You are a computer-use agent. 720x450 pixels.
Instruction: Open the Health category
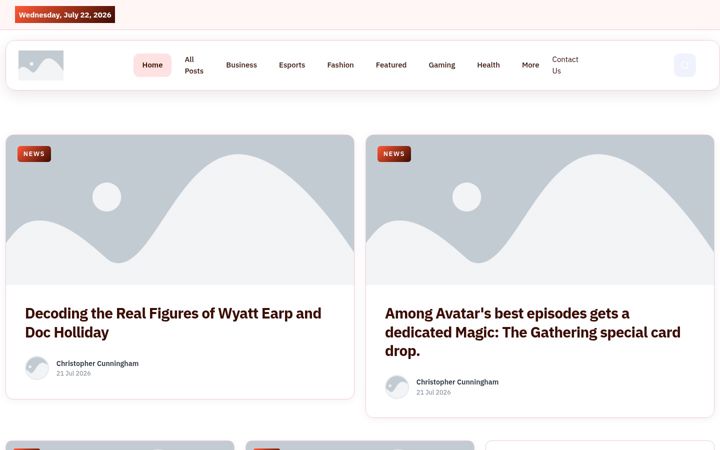coord(489,65)
